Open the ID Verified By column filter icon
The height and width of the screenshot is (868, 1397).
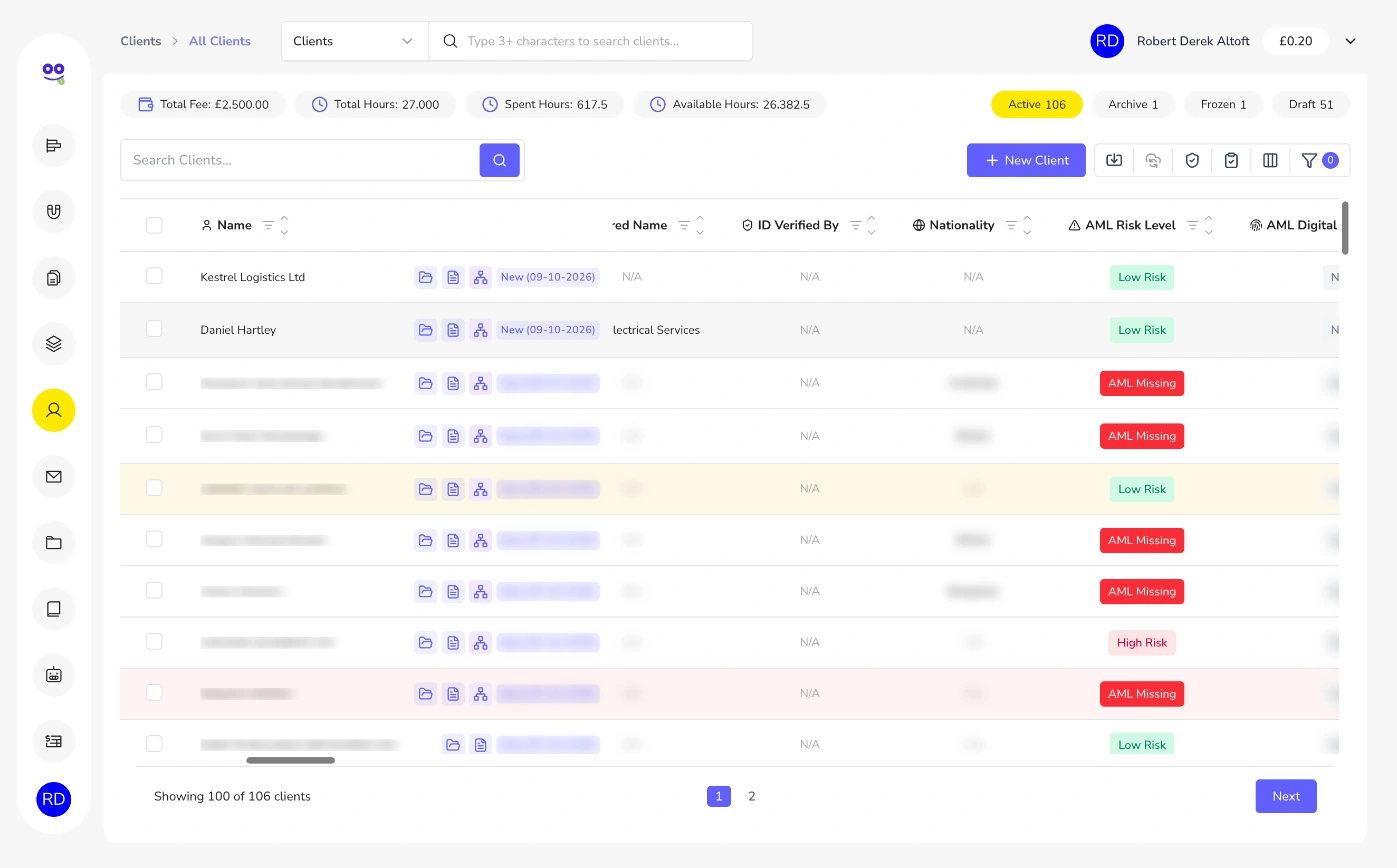(x=856, y=225)
